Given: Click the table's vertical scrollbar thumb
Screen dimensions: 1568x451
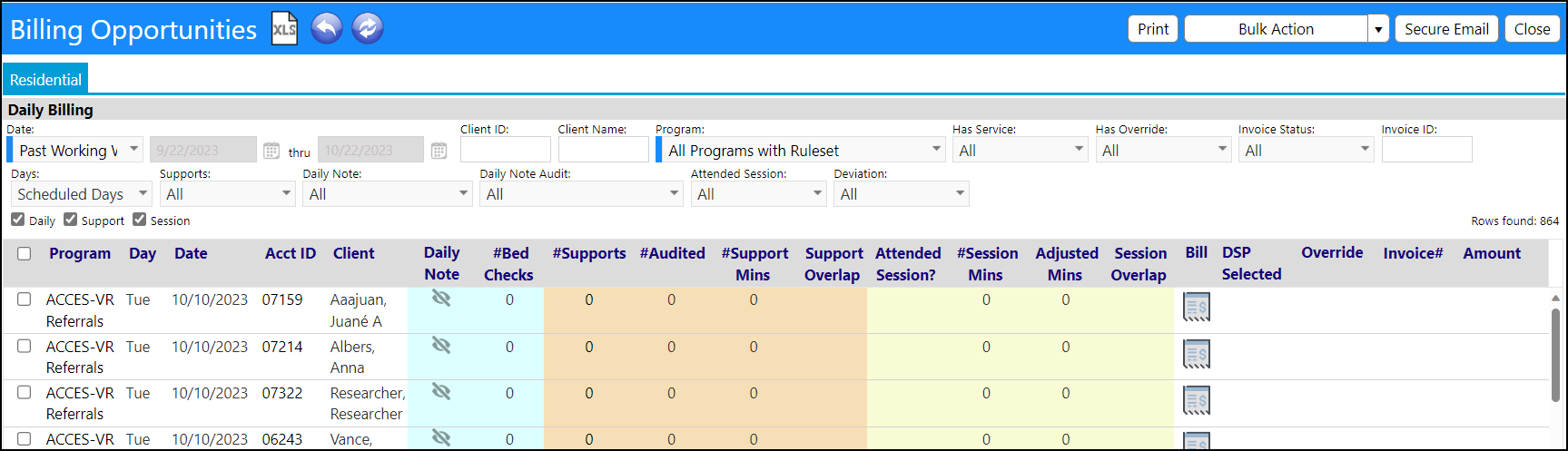Looking at the screenshot, I should click(x=1555, y=354).
